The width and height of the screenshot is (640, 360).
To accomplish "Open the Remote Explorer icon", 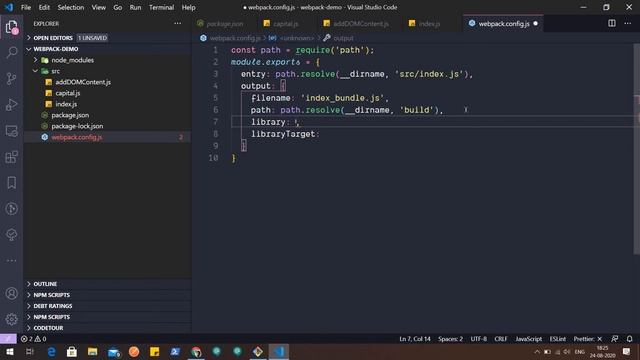I will point(11,131).
